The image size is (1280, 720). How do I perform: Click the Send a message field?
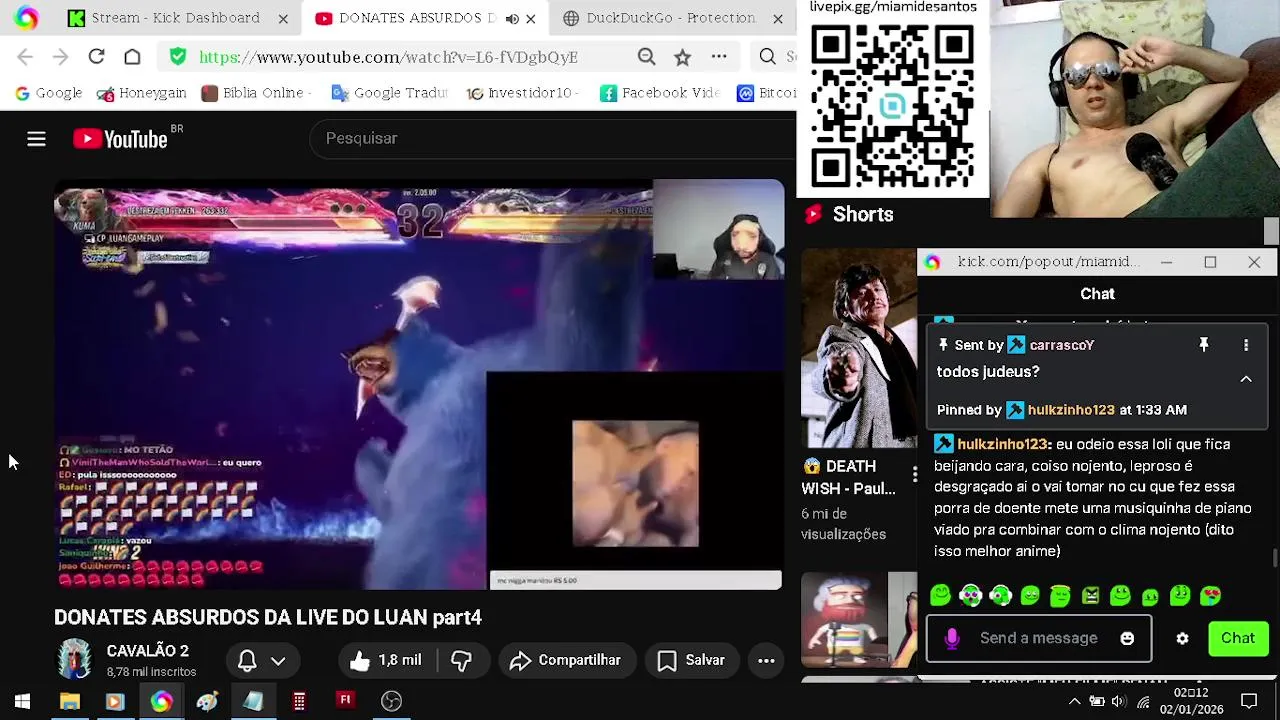(x=1039, y=638)
